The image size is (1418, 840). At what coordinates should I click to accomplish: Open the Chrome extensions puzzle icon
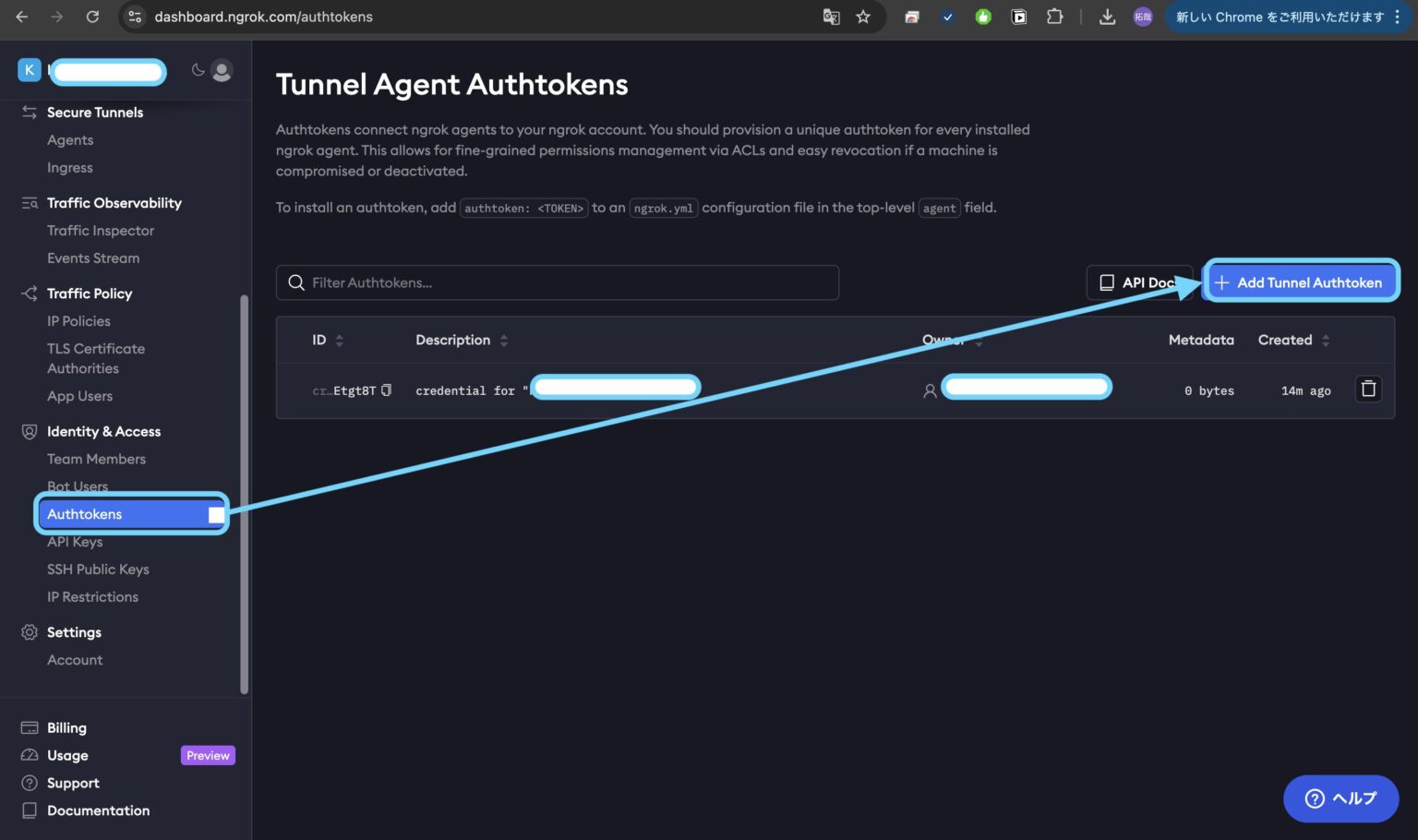pos(1054,17)
